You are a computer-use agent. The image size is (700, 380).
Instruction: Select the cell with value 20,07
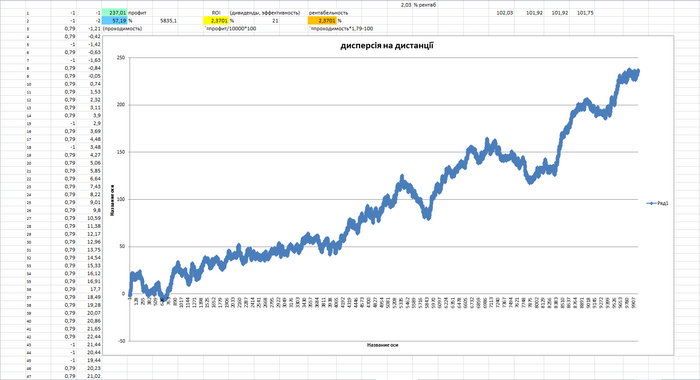coord(89,313)
